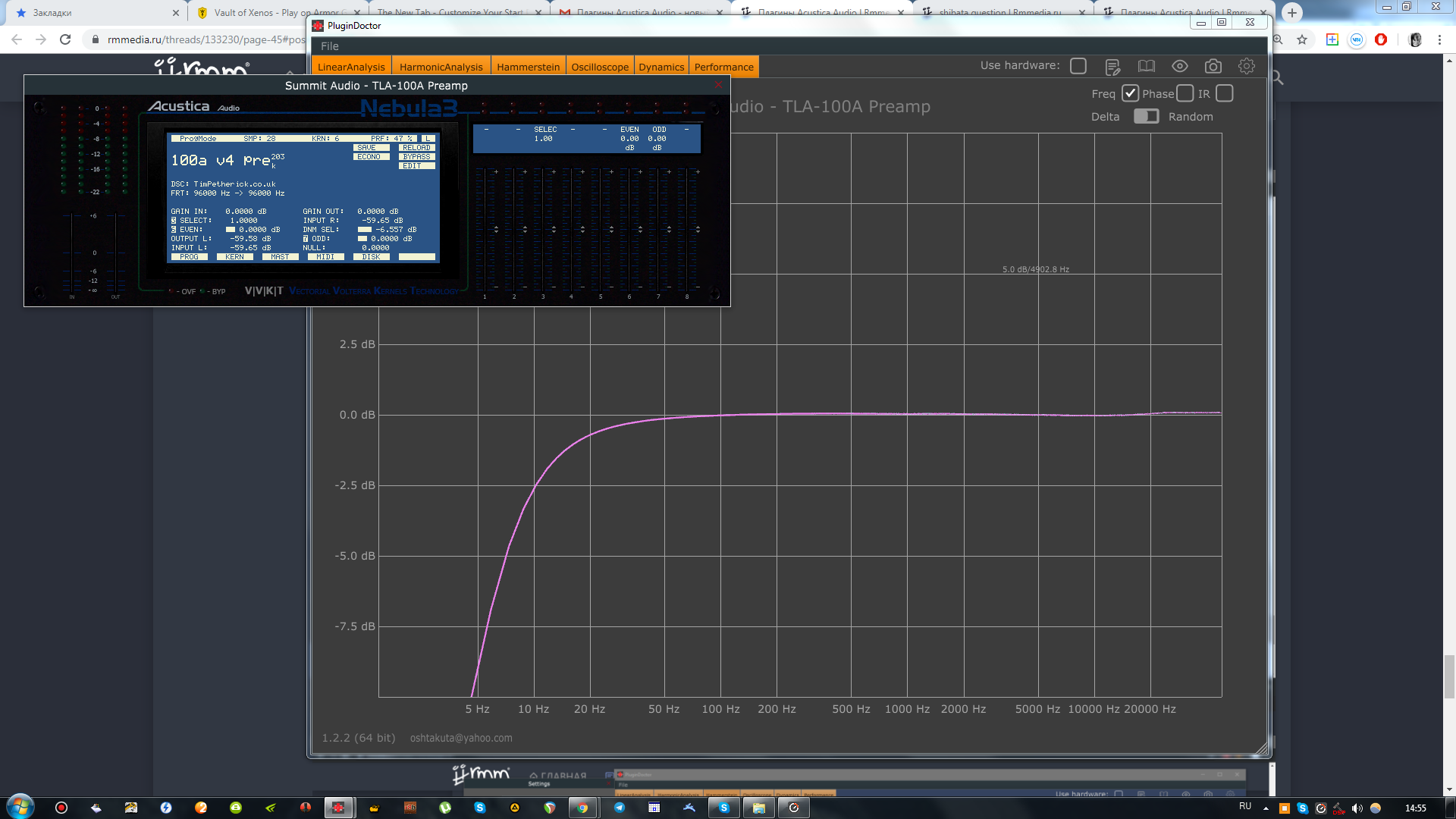Open PluginDoctor settings gear icon
Viewport: 1456px width, 819px height.
pyautogui.click(x=1246, y=66)
